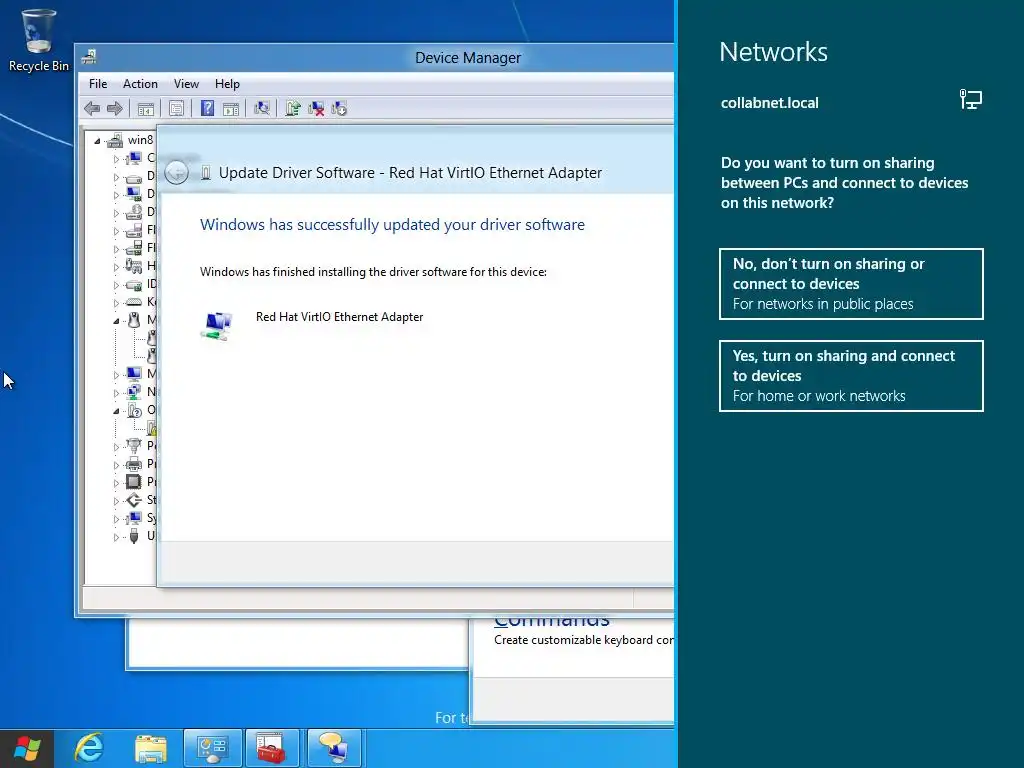The width and height of the screenshot is (1024, 768).
Task: Choose Yes, turn on sharing and connect
Action: 851,376
